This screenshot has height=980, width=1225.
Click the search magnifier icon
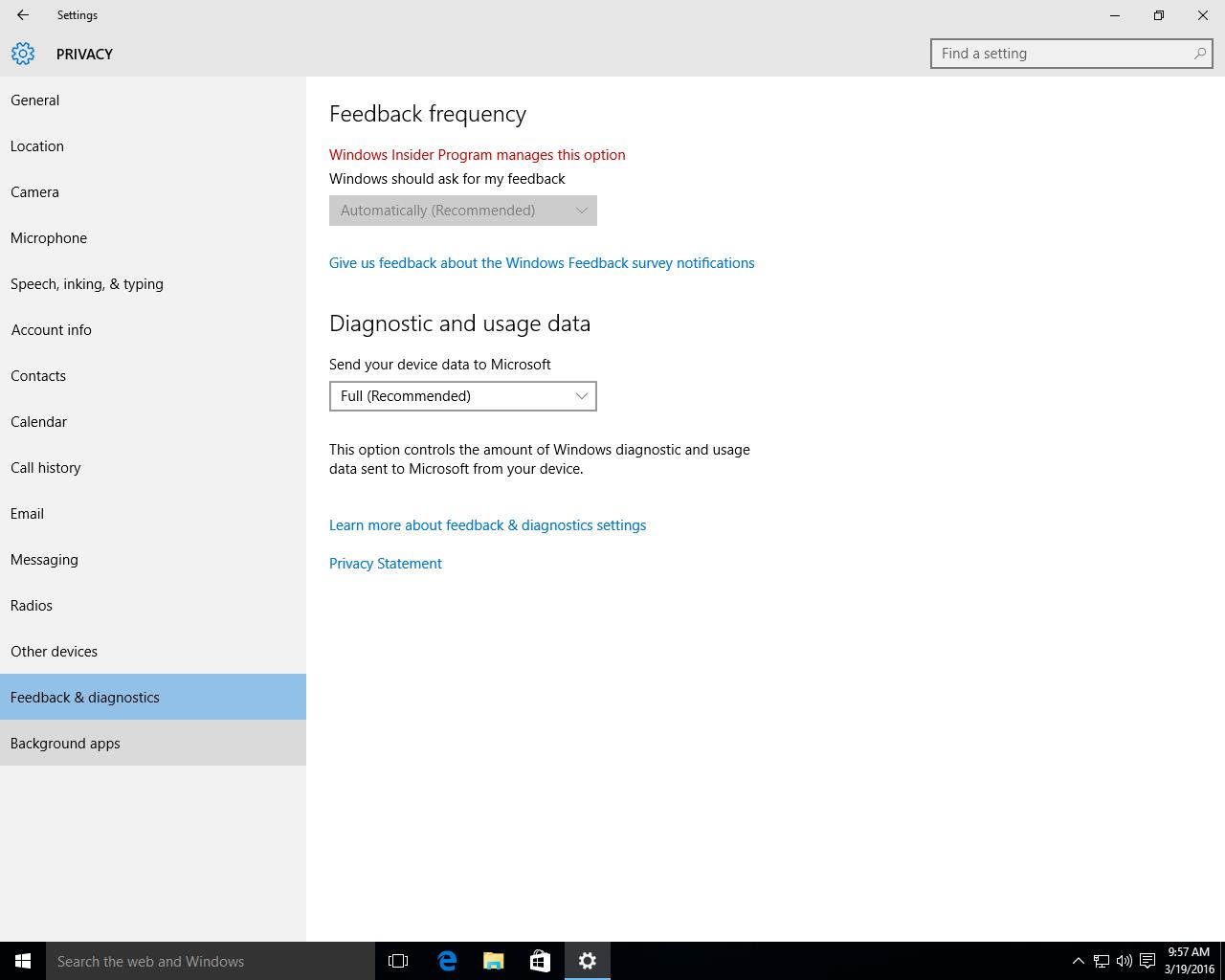1199,54
